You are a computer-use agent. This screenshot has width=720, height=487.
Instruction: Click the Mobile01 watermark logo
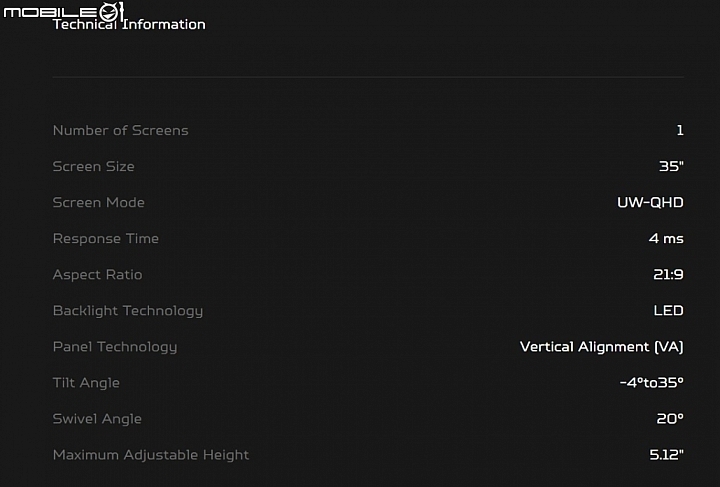click(x=64, y=11)
